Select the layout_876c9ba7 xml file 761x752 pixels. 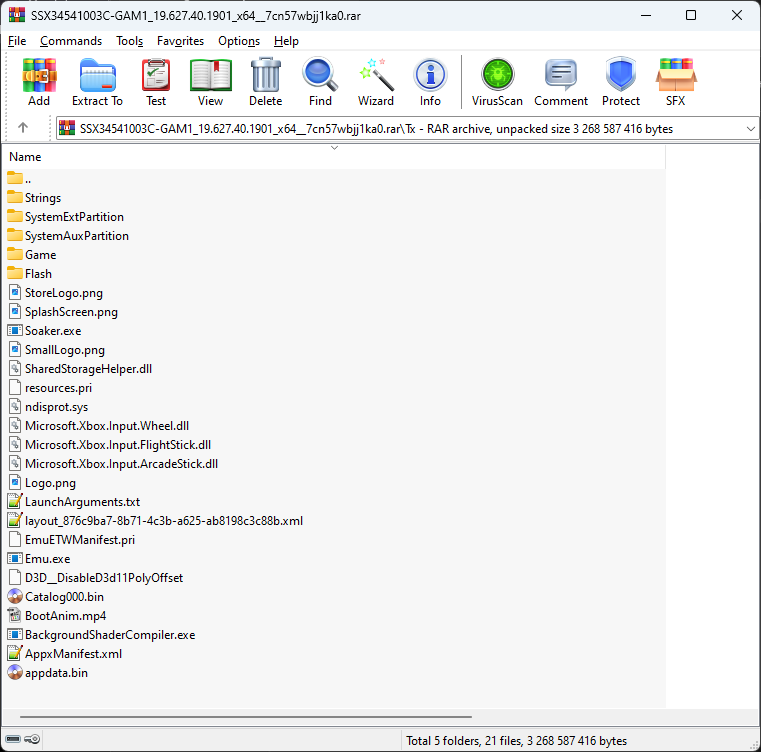(x=155, y=520)
